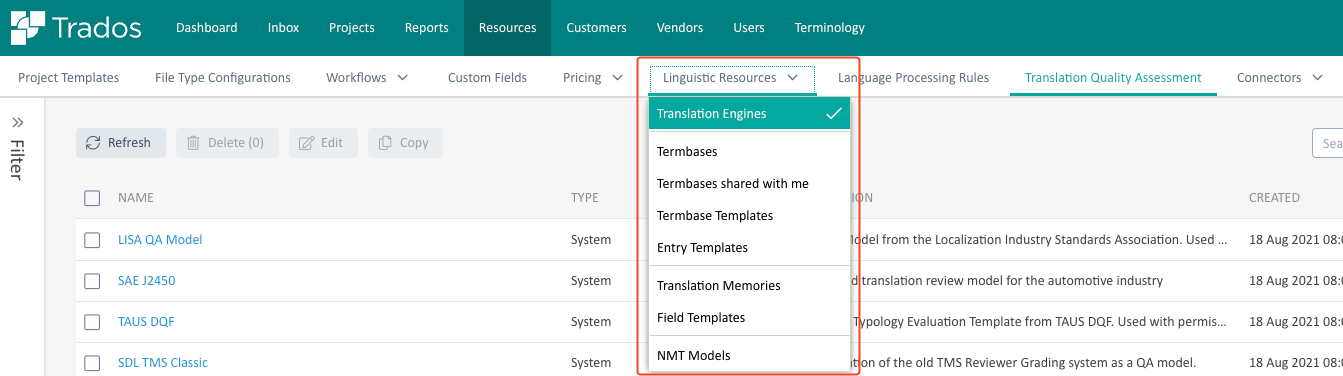The height and width of the screenshot is (376, 1343).
Task: Check the TAUS DQF row checkbox
Action: [92, 322]
